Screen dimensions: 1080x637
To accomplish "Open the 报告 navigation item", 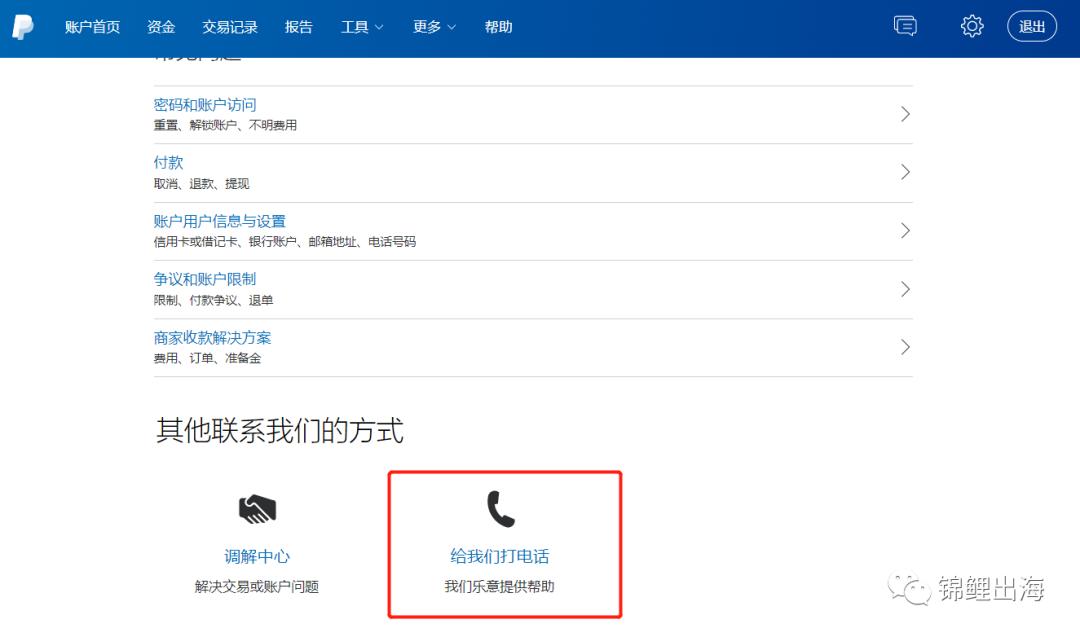I will [x=299, y=27].
